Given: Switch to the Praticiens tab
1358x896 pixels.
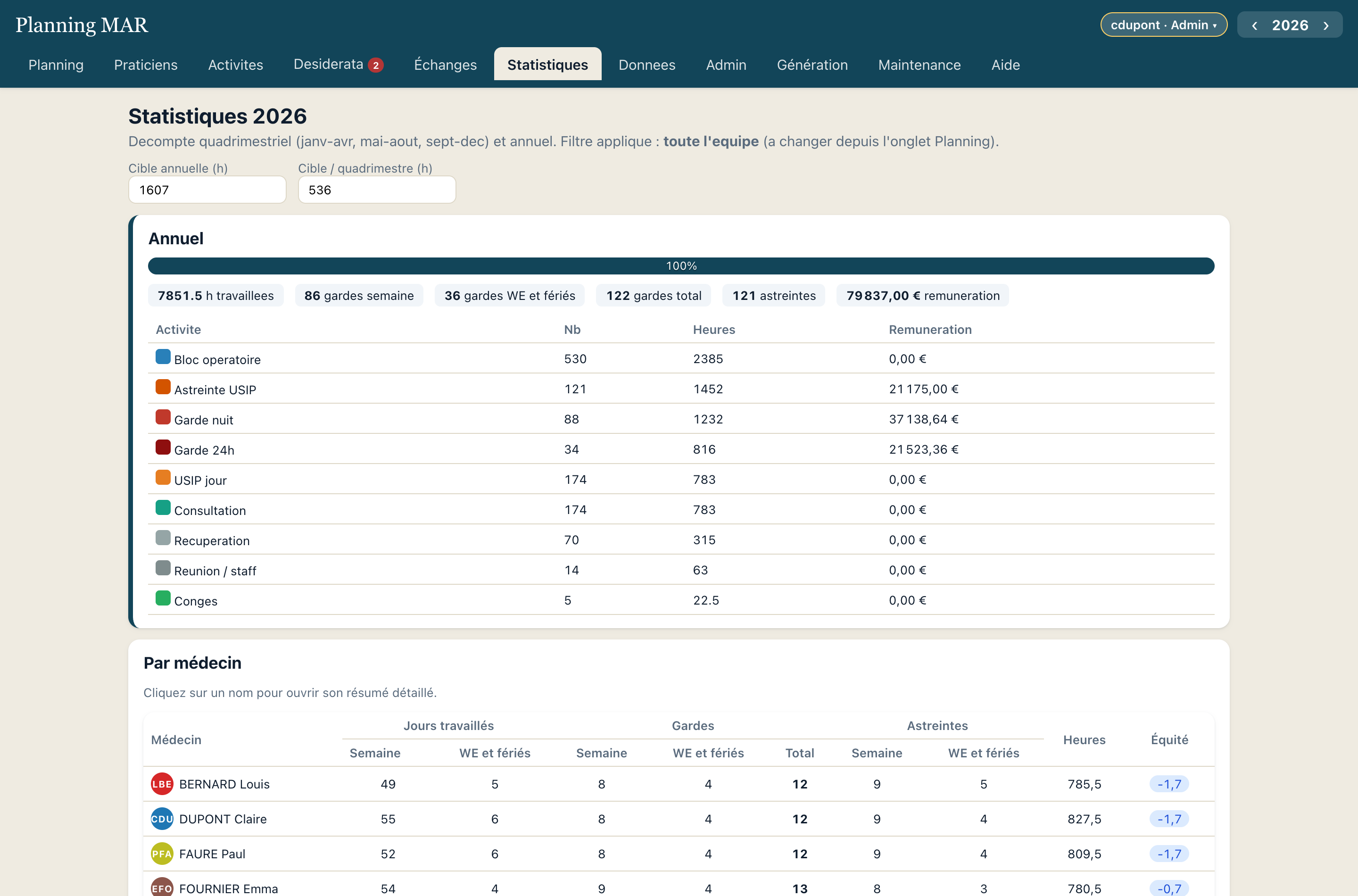Looking at the screenshot, I should pos(146,65).
